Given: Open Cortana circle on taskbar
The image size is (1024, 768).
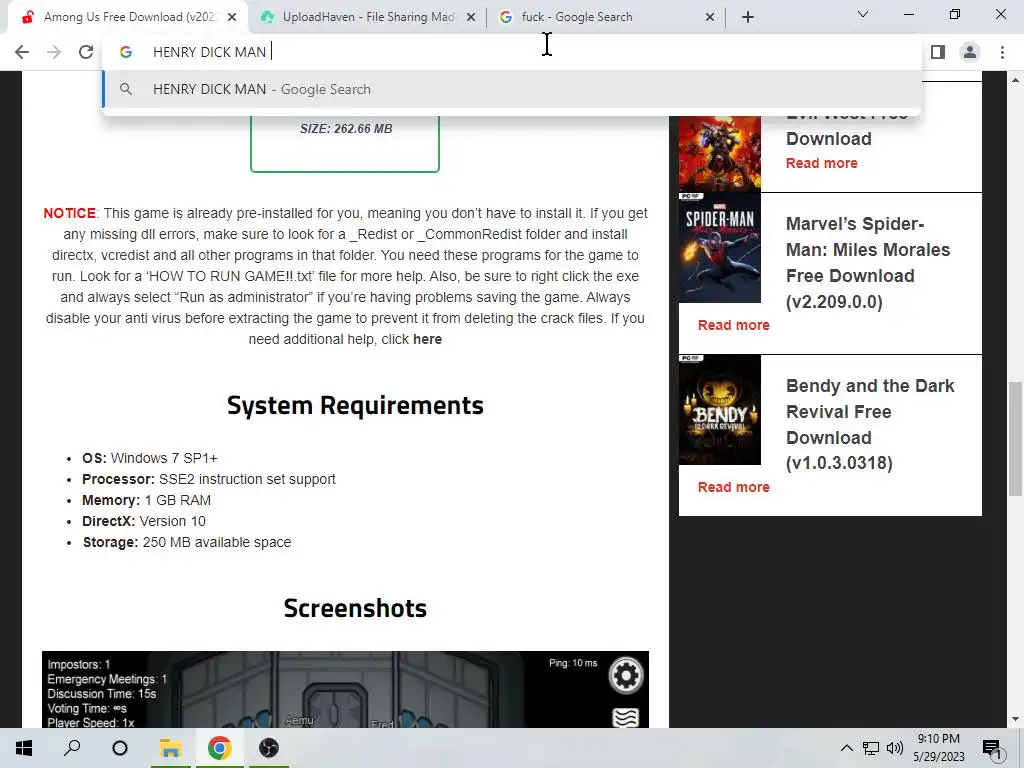Looking at the screenshot, I should pyautogui.click(x=120, y=748).
